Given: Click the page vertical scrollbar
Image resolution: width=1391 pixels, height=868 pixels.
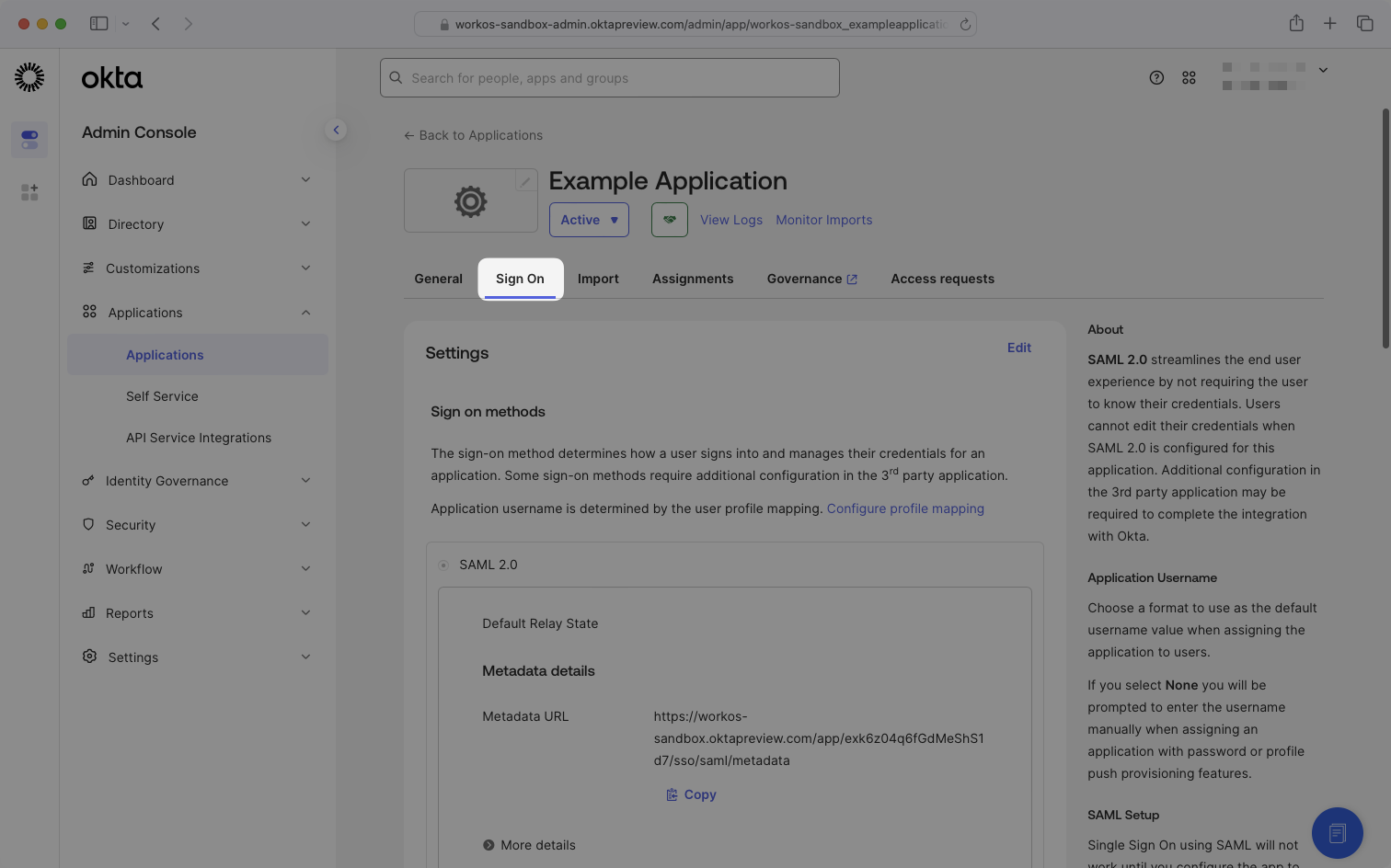Looking at the screenshot, I should tap(1385, 228).
